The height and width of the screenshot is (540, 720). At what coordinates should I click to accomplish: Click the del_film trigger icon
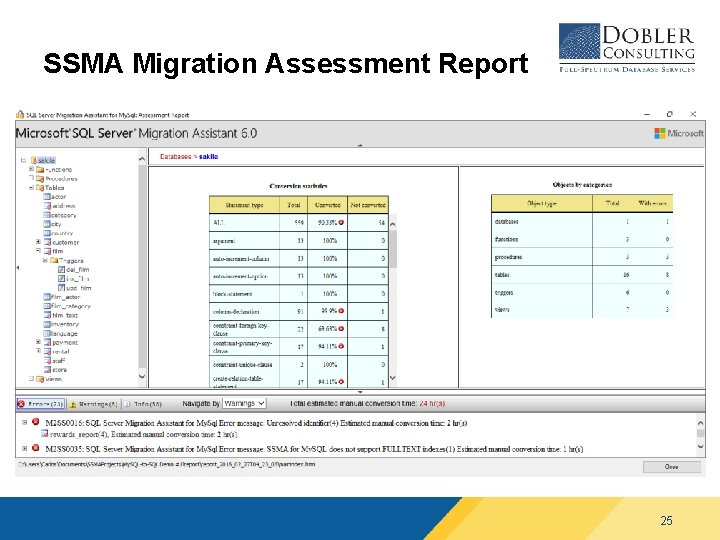[x=61, y=270]
